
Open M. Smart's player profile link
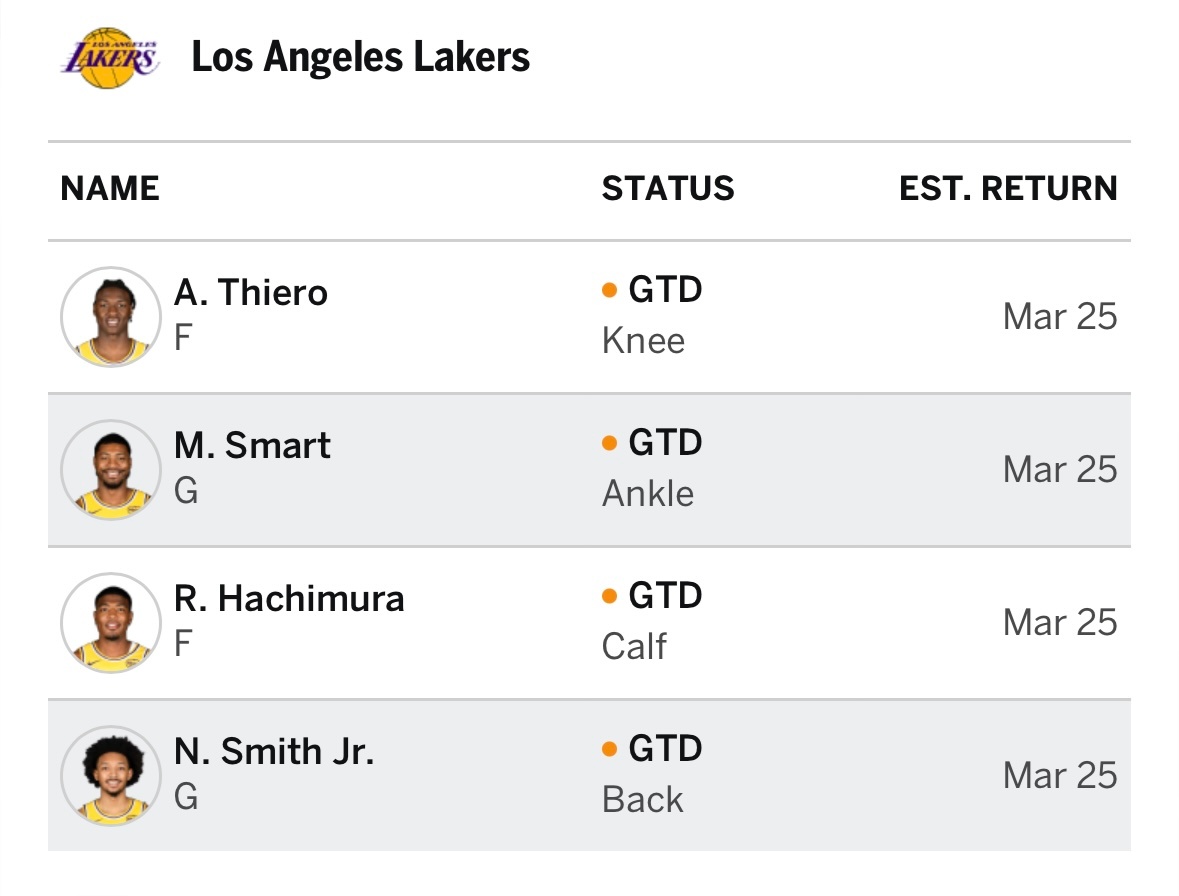tap(252, 446)
